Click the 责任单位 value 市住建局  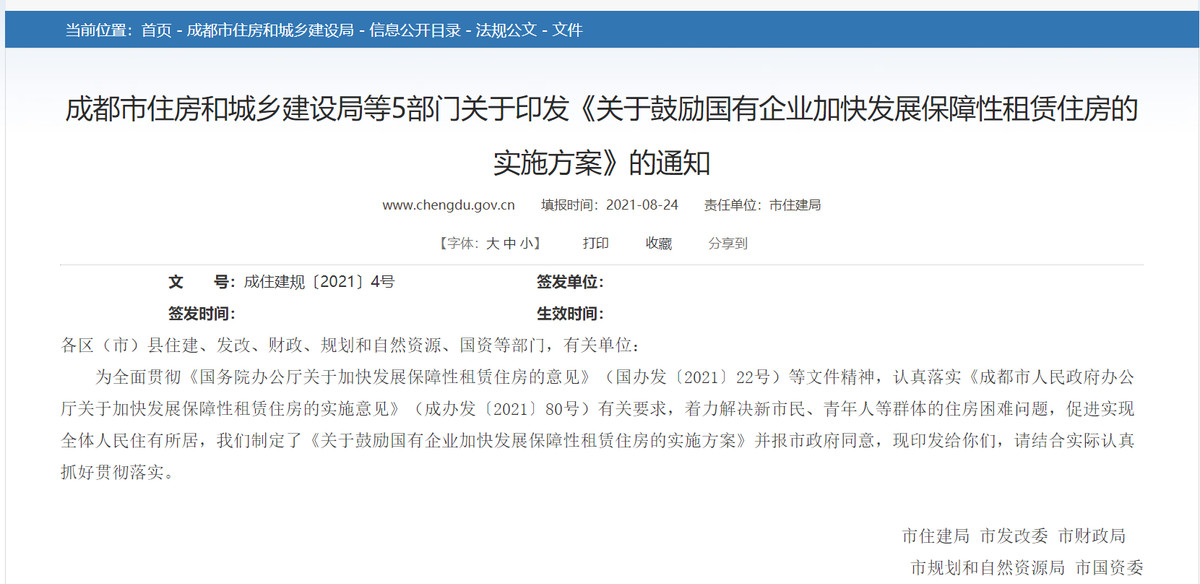point(795,205)
